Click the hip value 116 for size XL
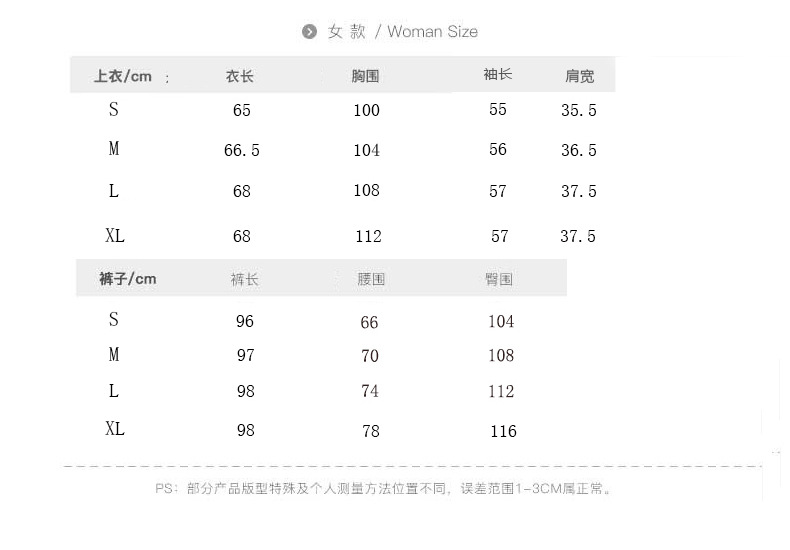 [x=503, y=431]
